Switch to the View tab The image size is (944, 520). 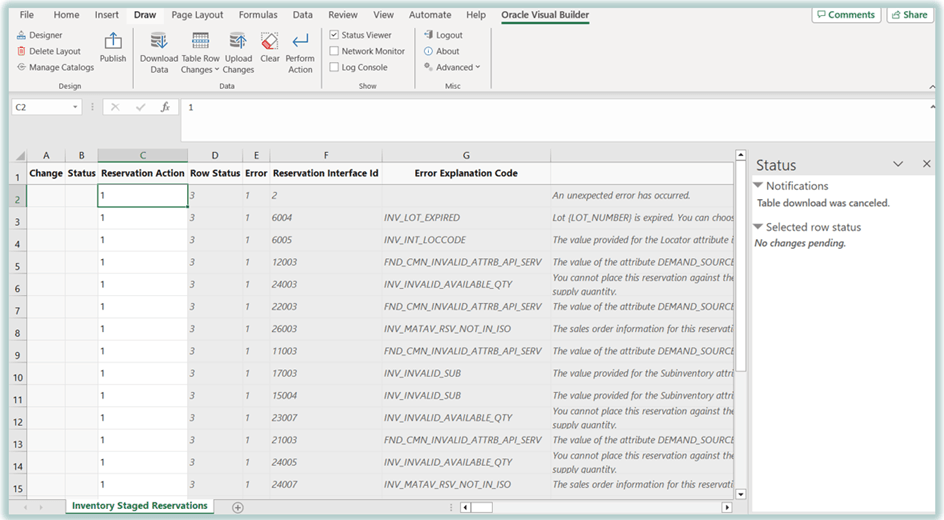click(x=383, y=14)
